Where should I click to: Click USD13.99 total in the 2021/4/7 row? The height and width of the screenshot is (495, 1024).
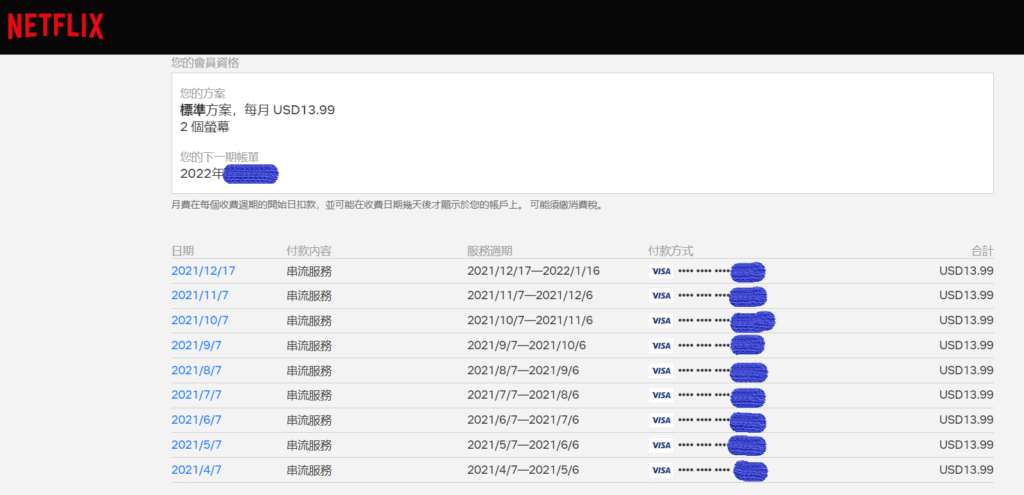pos(967,470)
